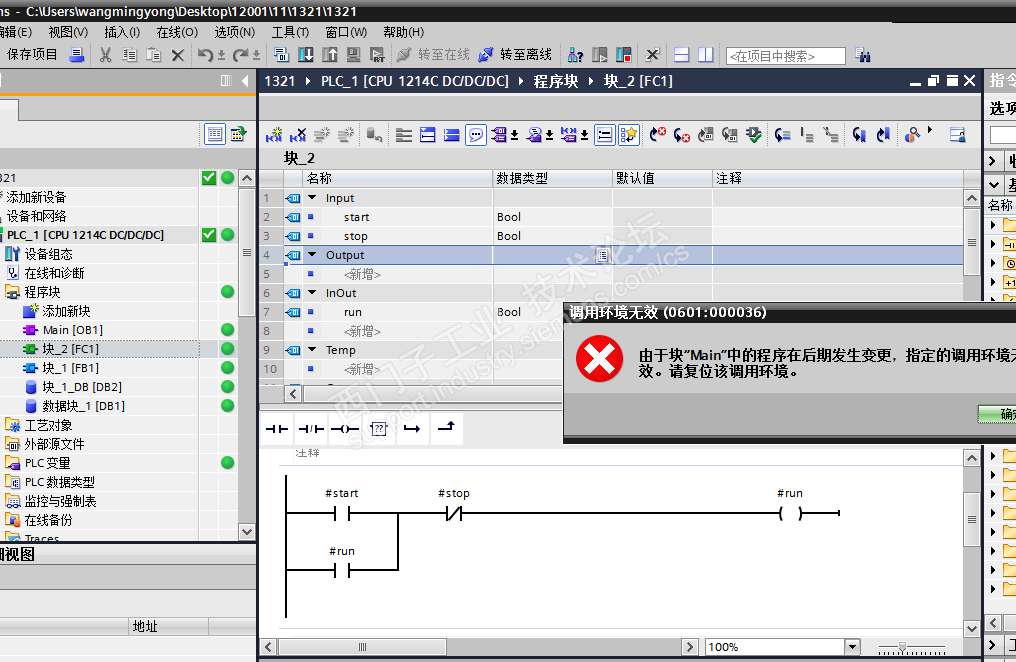This screenshot has width=1016, height=662.
Task: Toggle network comments display icon
Action: 604,135
